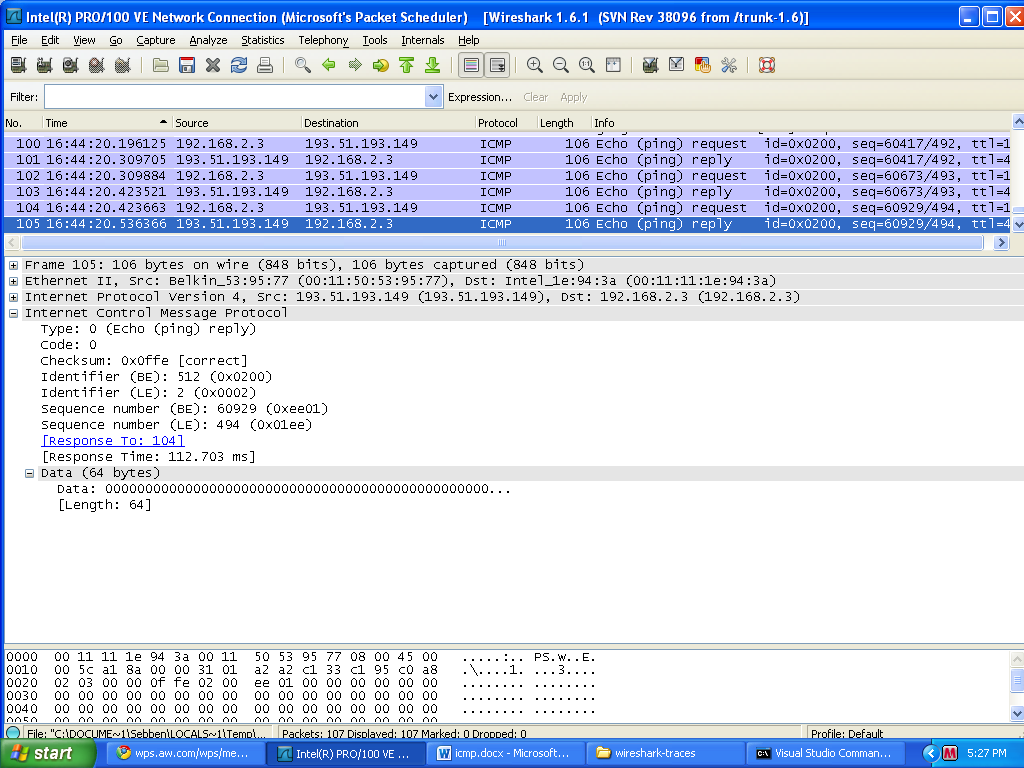Collapse the Data (64 bytes) node

tap(29, 473)
